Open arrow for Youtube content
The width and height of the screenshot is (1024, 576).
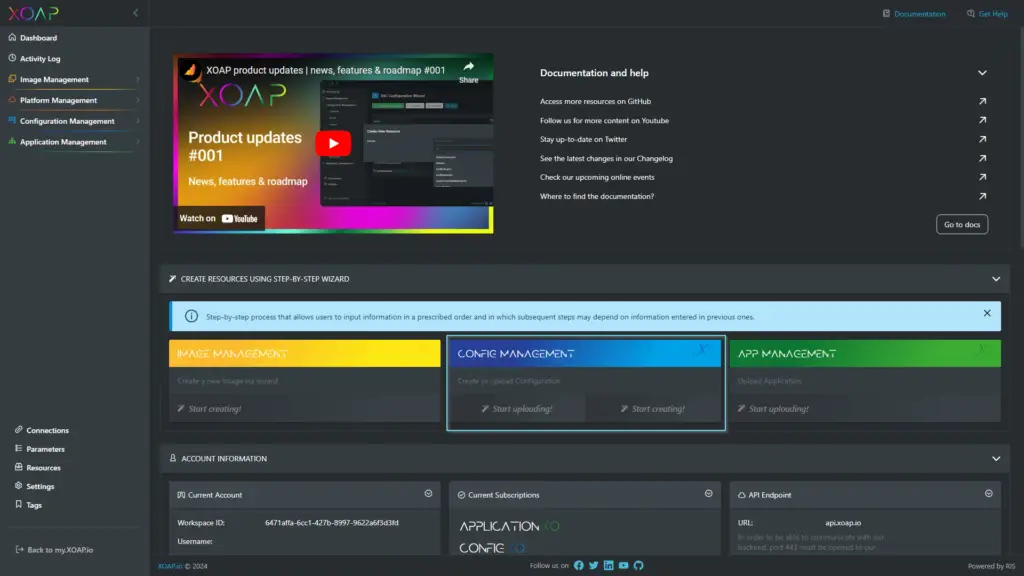click(982, 120)
